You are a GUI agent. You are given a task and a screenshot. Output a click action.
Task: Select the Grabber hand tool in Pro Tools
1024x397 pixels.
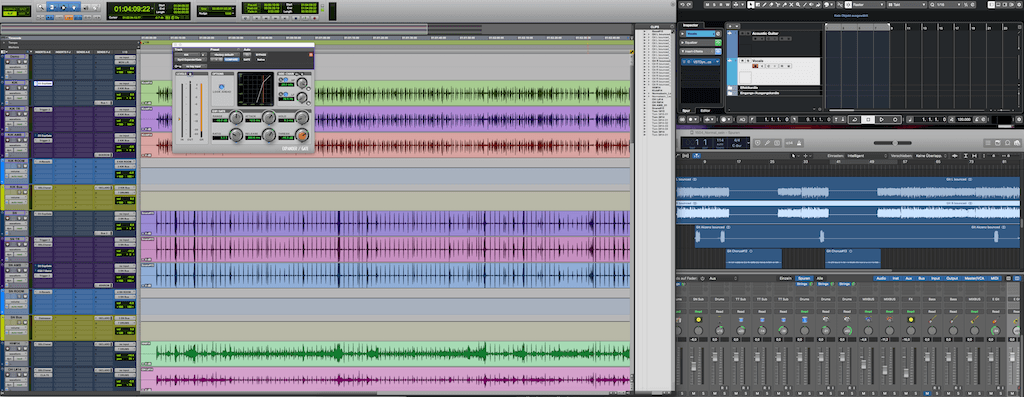point(74,7)
